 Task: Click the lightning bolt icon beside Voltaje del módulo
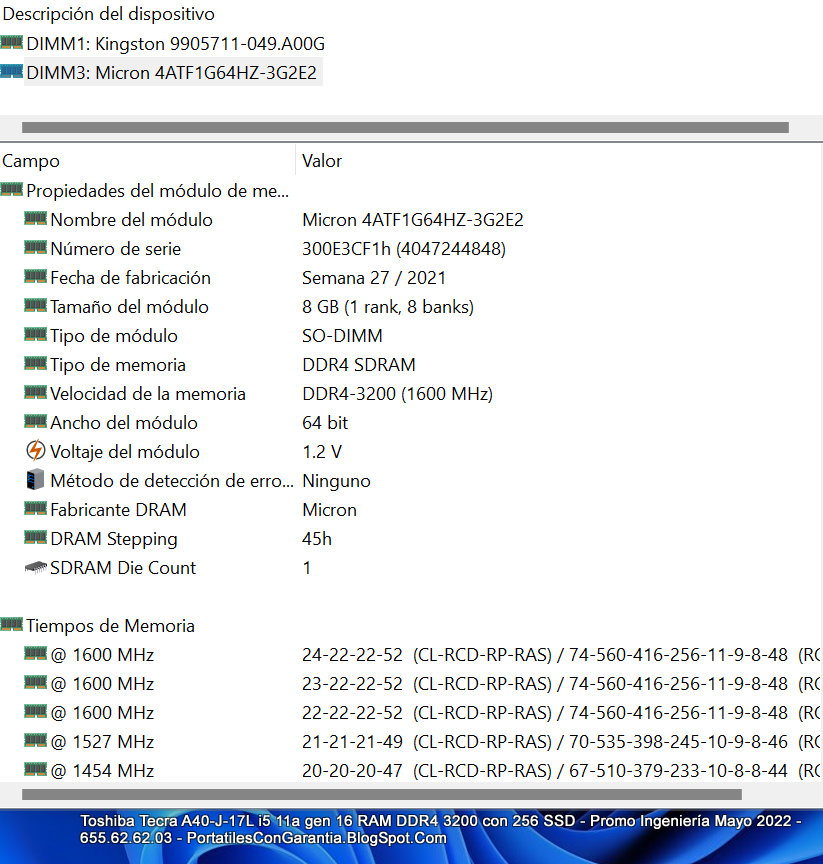pyautogui.click(x=36, y=451)
